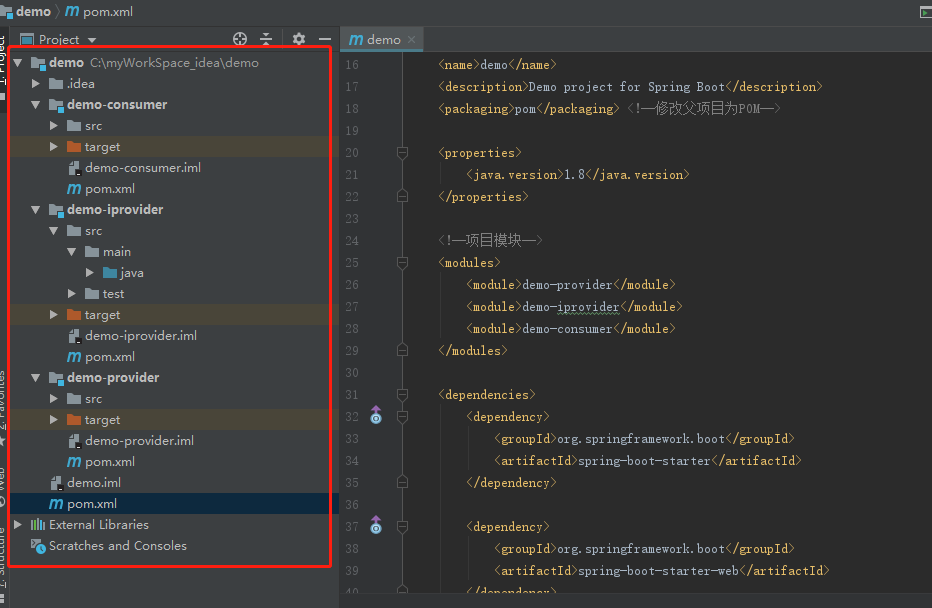932x608 pixels.
Task: Close the demo editor tab
Action: click(x=411, y=40)
